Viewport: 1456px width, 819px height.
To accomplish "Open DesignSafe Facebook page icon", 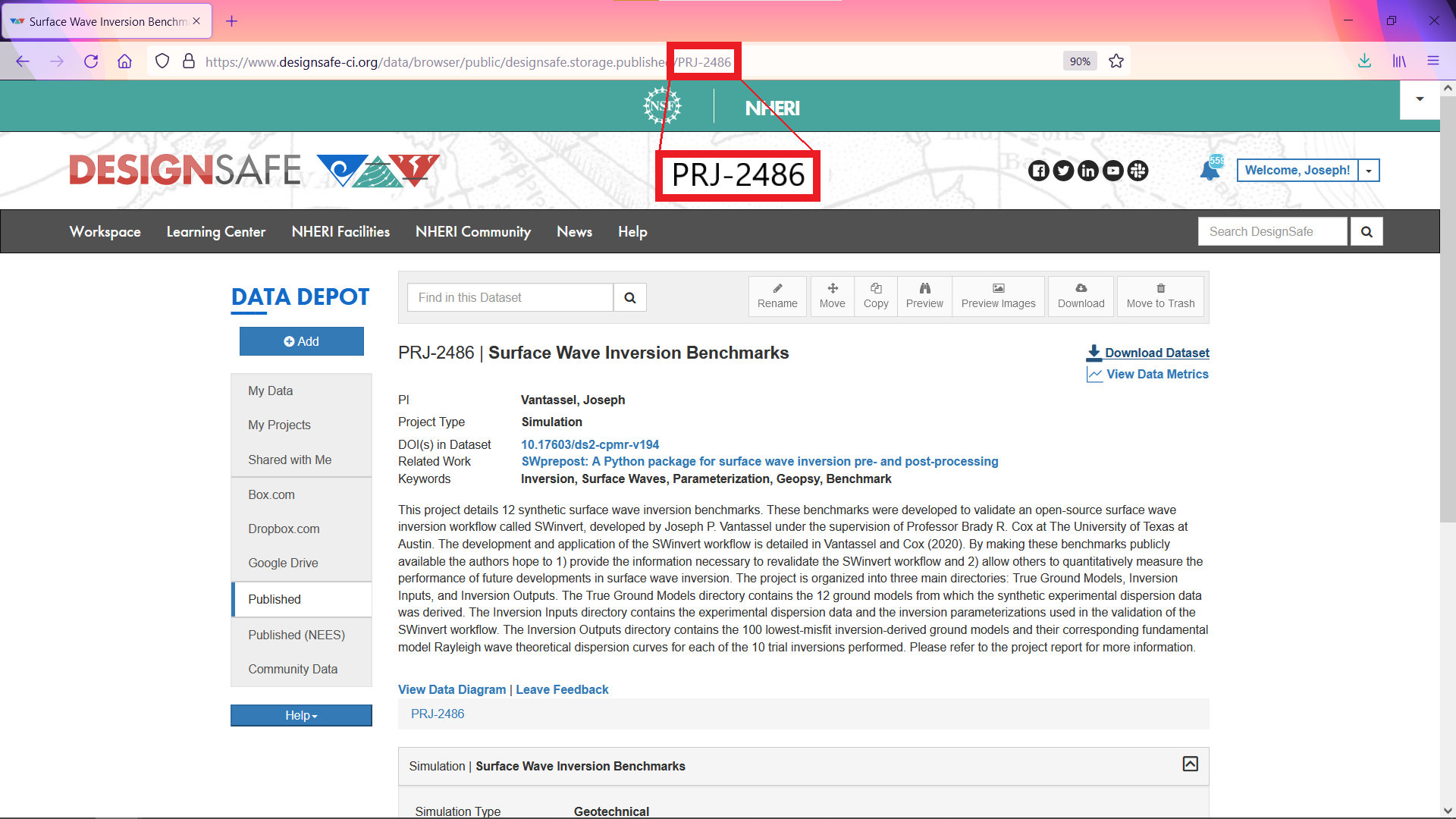I will 1039,171.
